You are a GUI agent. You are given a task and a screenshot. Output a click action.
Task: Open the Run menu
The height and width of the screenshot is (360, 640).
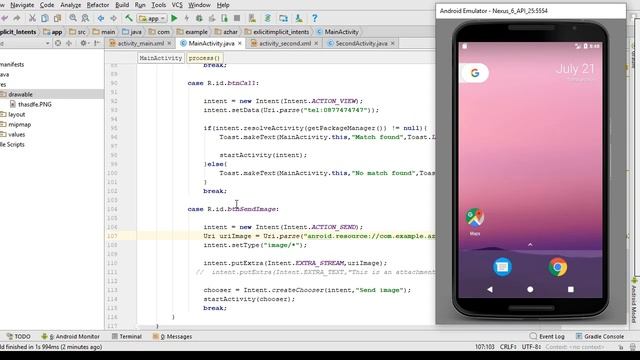point(140,5)
